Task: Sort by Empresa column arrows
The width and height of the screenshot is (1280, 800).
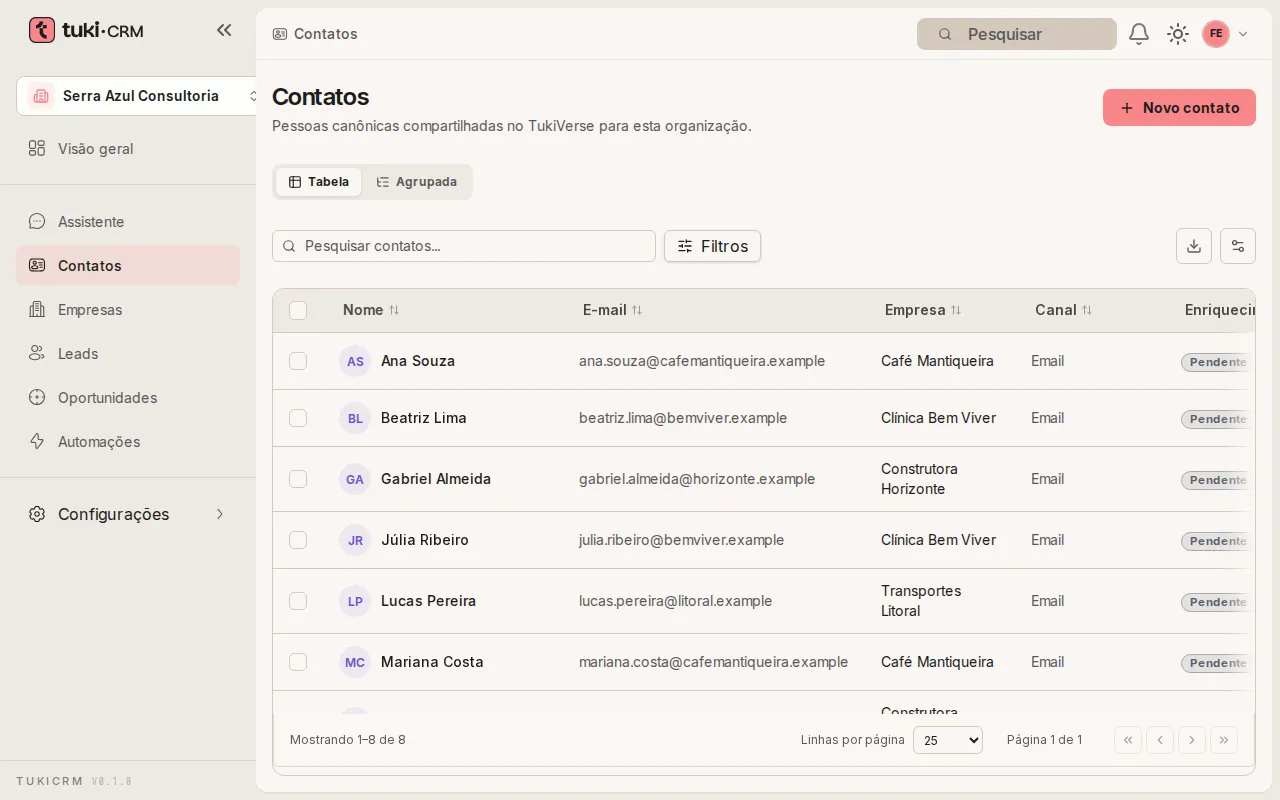Action: tap(956, 310)
